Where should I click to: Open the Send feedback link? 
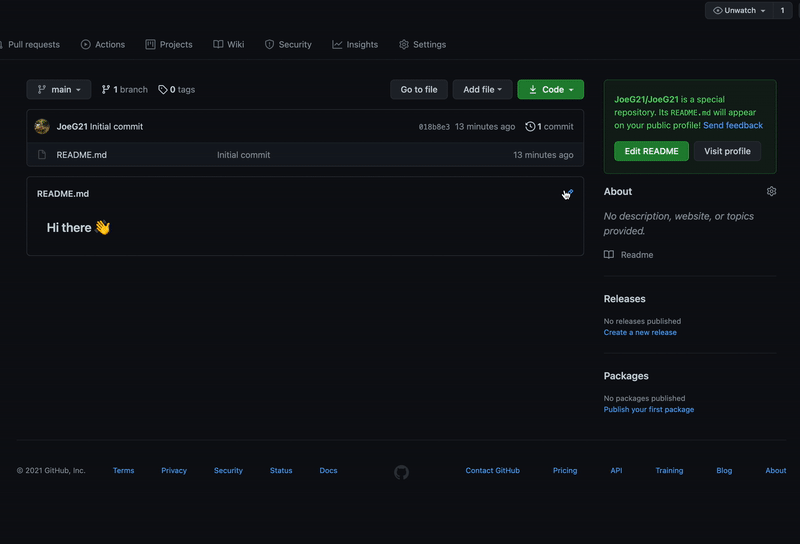(733, 125)
